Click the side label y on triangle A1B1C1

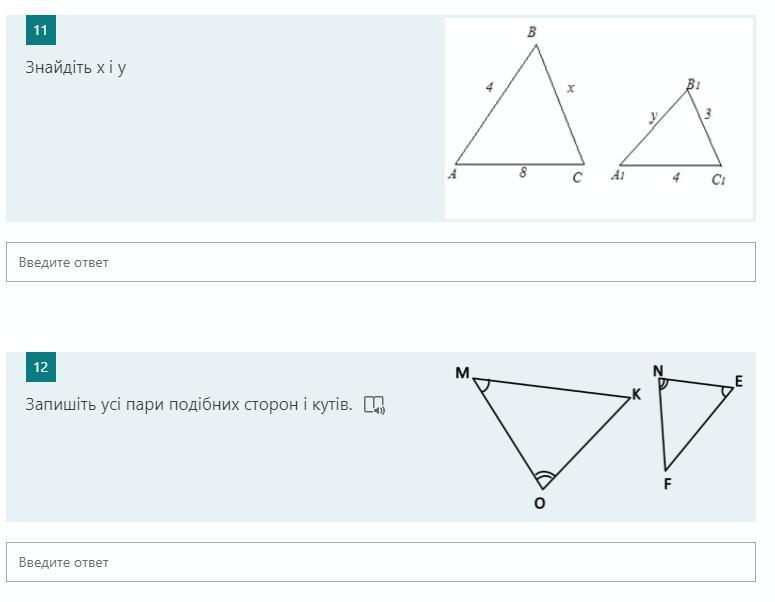tap(653, 116)
